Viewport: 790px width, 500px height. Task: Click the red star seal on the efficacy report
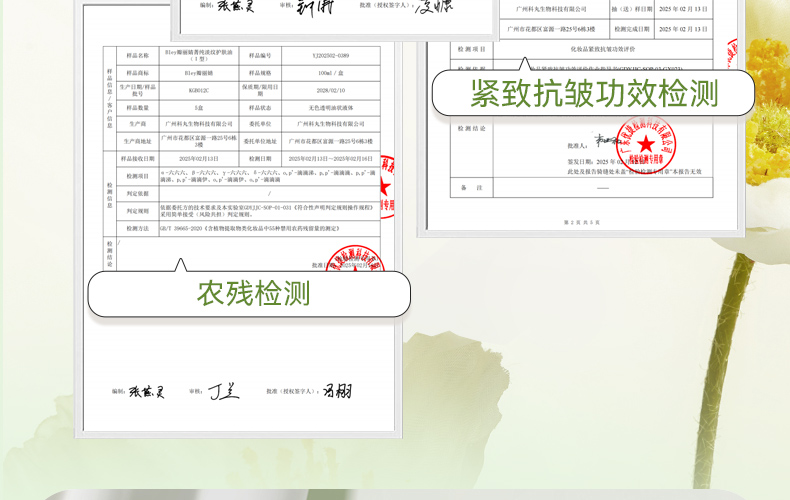646,145
